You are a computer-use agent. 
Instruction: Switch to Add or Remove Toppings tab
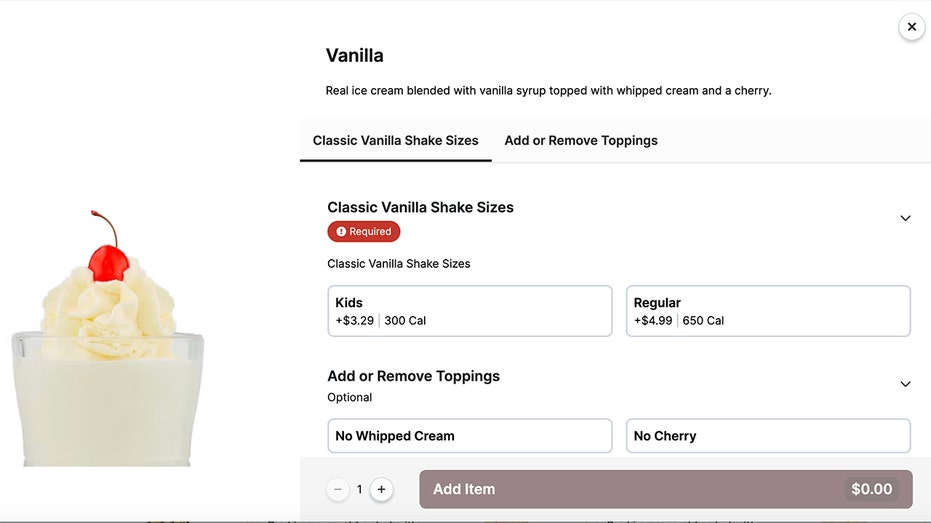[x=581, y=141]
